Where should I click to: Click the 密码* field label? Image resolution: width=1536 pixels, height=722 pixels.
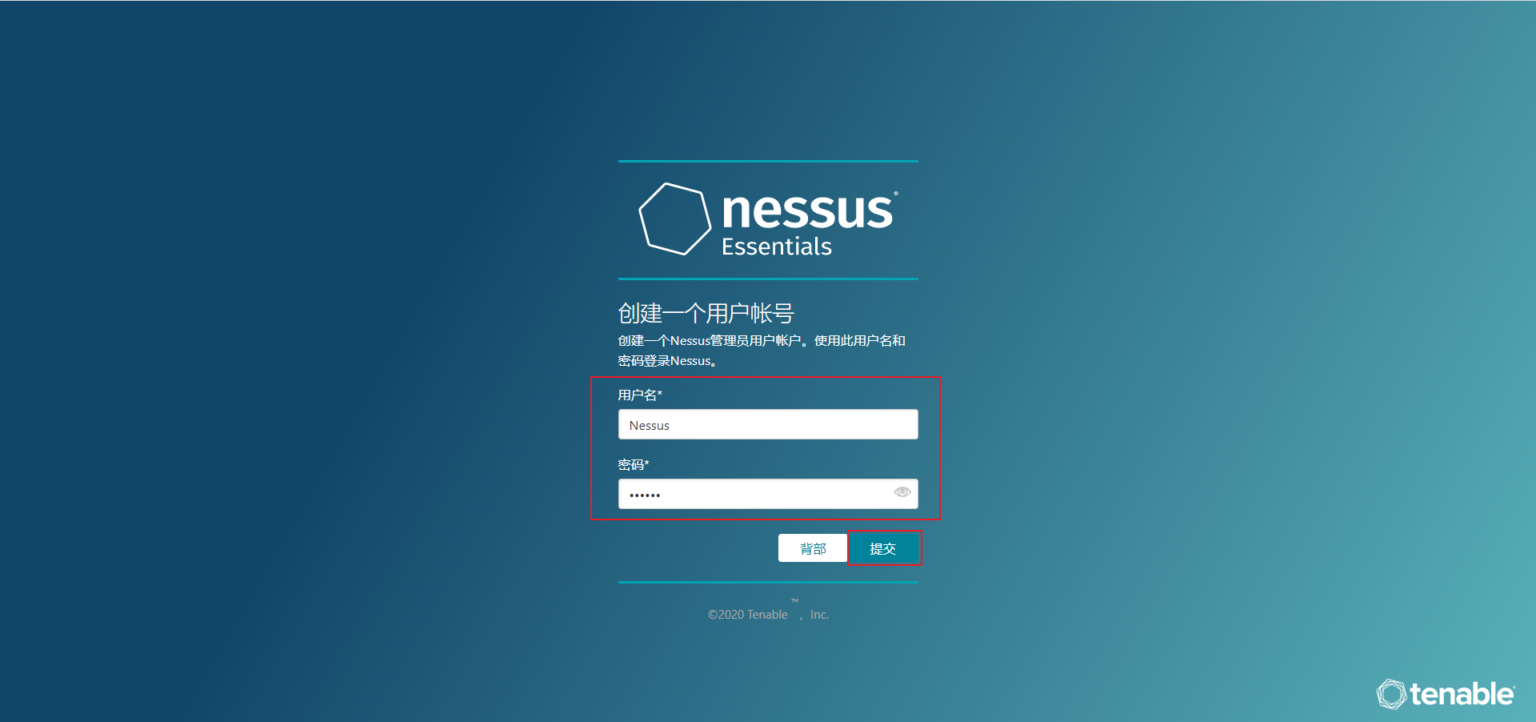[634, 464]
